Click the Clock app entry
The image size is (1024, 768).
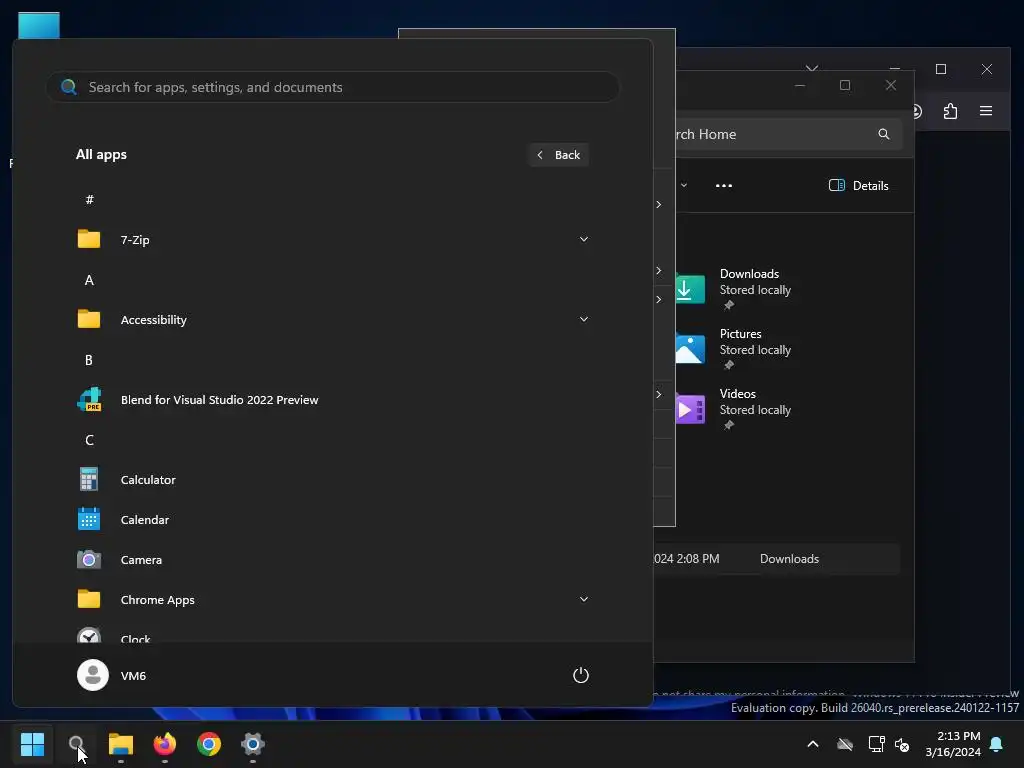(x=333, y=636)
